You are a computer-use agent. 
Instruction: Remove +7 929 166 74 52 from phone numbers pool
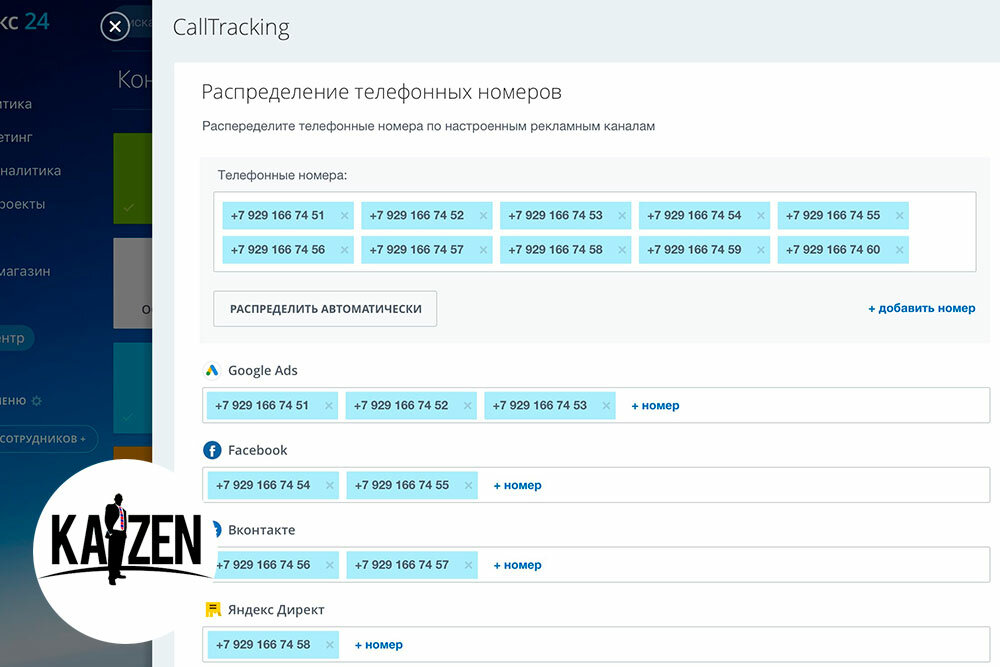[x=483, y=216]
